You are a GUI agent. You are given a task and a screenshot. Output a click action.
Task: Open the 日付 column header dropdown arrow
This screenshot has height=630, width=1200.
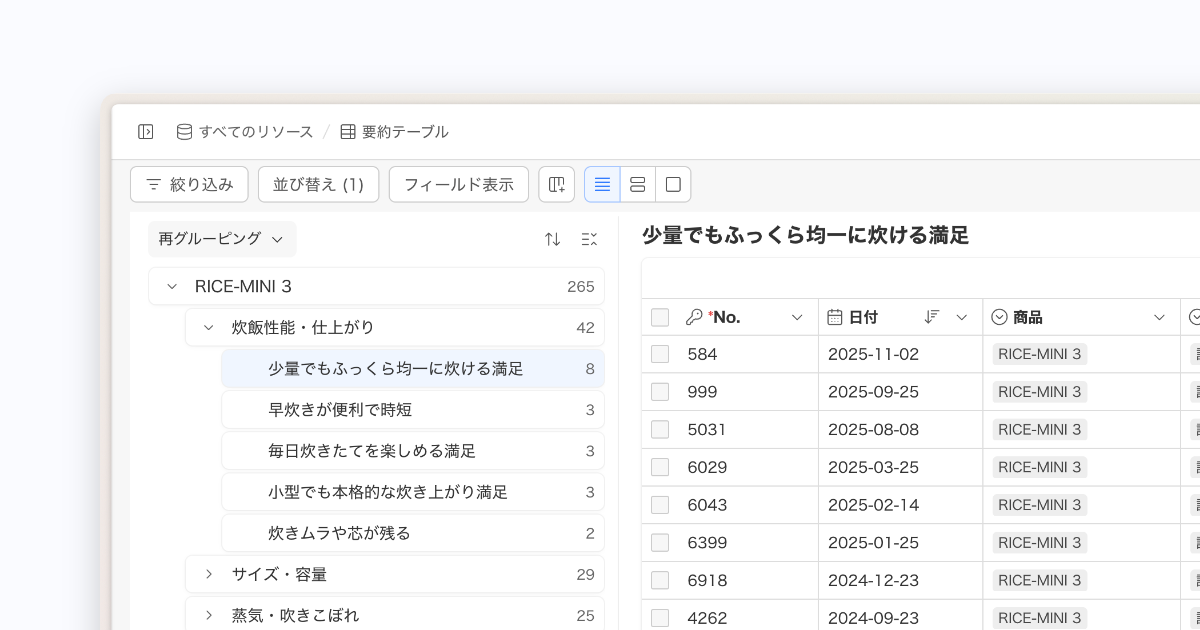[x=962, y=317]
